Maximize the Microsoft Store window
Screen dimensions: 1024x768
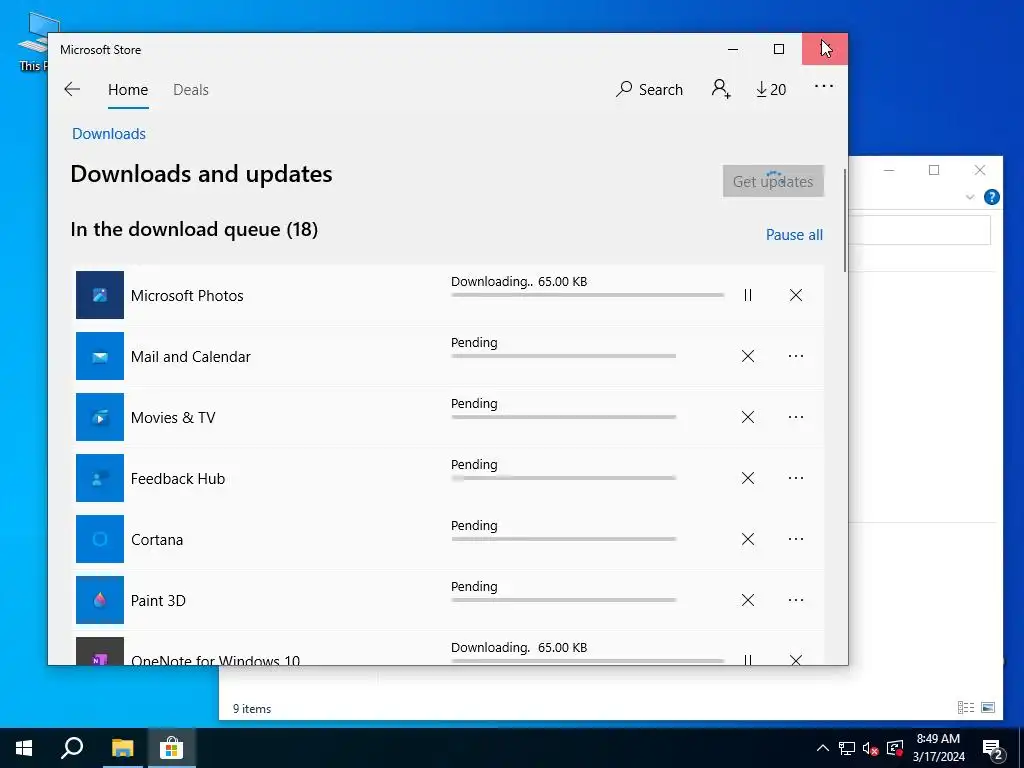(778, 49)
